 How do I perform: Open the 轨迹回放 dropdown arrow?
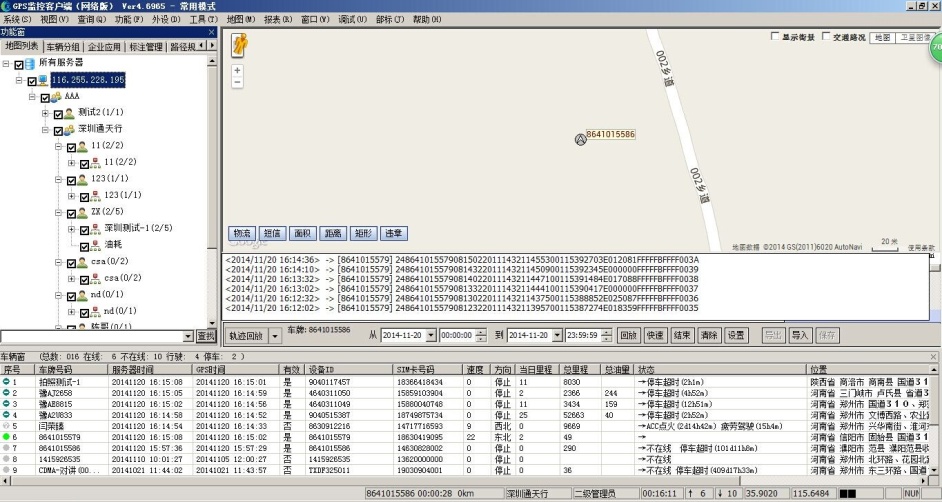275,336
